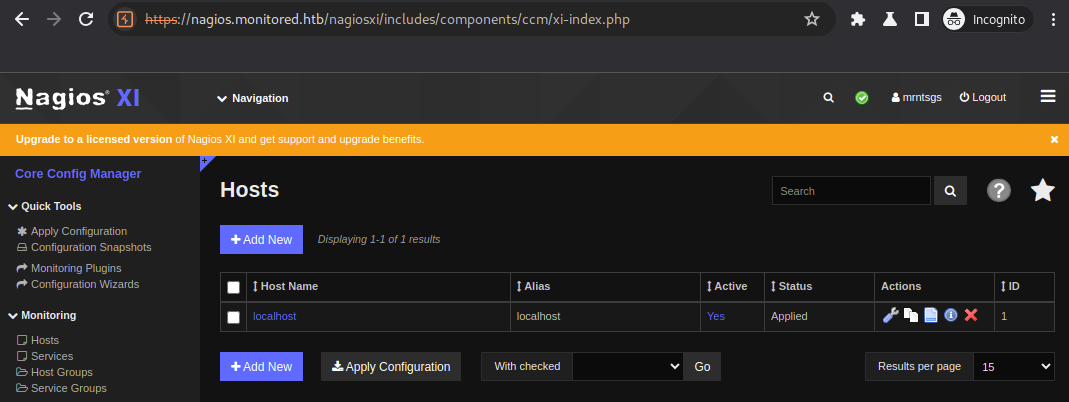The height and width of the screenshot is (402, 1069).
Task: Sort table by ID column
Action: (x=1010, y=287)
